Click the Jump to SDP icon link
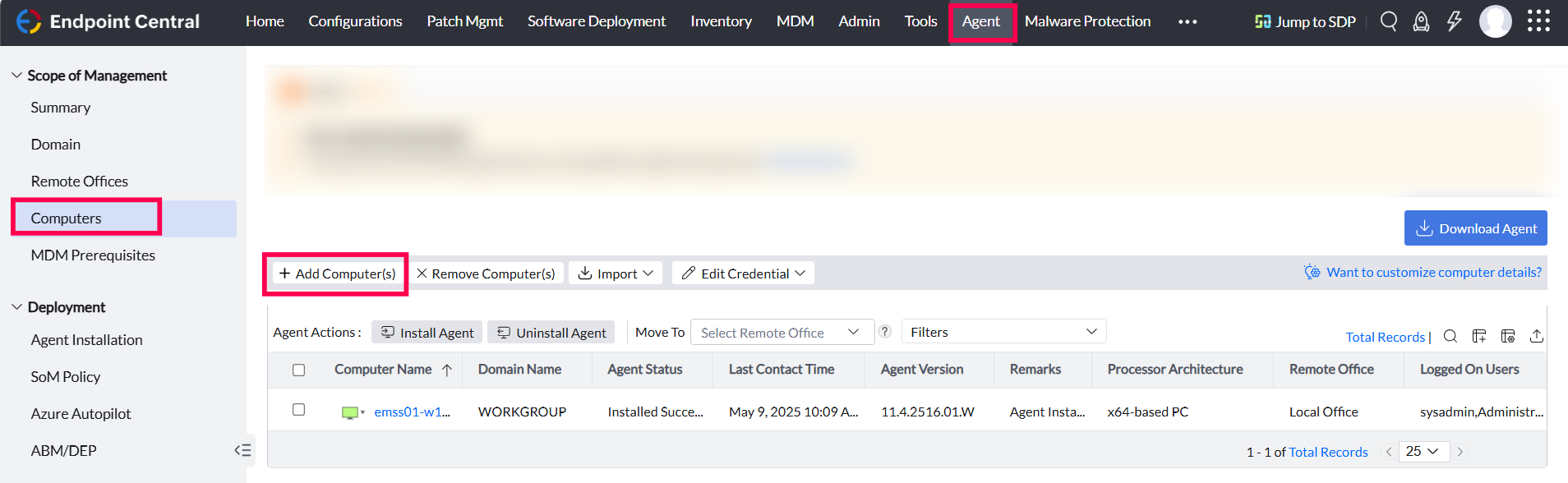Image resolution: width=1568 pixels, height=483 pixels. pos(1305,21)
